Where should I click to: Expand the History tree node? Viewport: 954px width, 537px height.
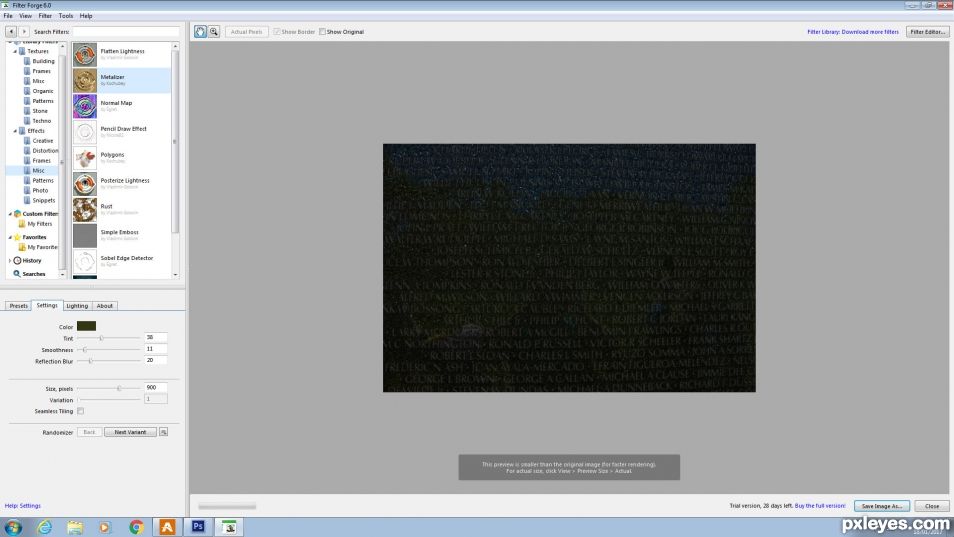pos(10,260)
